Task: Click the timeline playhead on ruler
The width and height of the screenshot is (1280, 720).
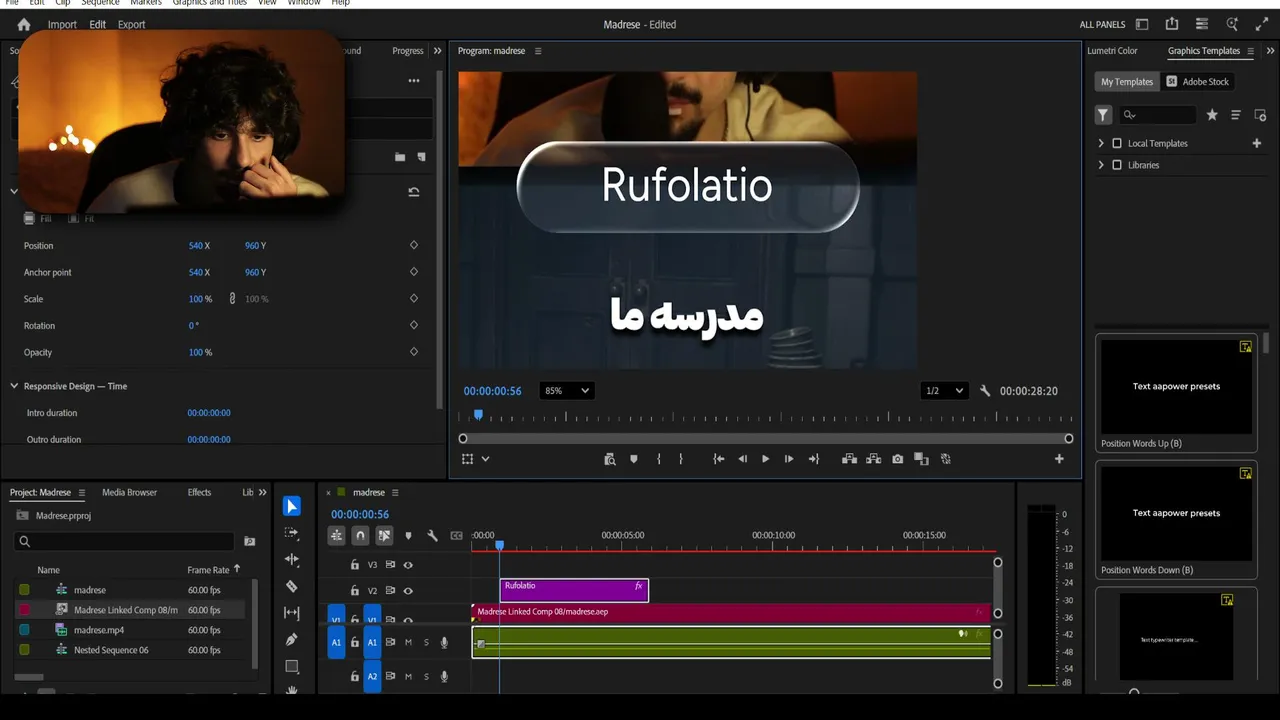Action: click(x=500, y=544)
